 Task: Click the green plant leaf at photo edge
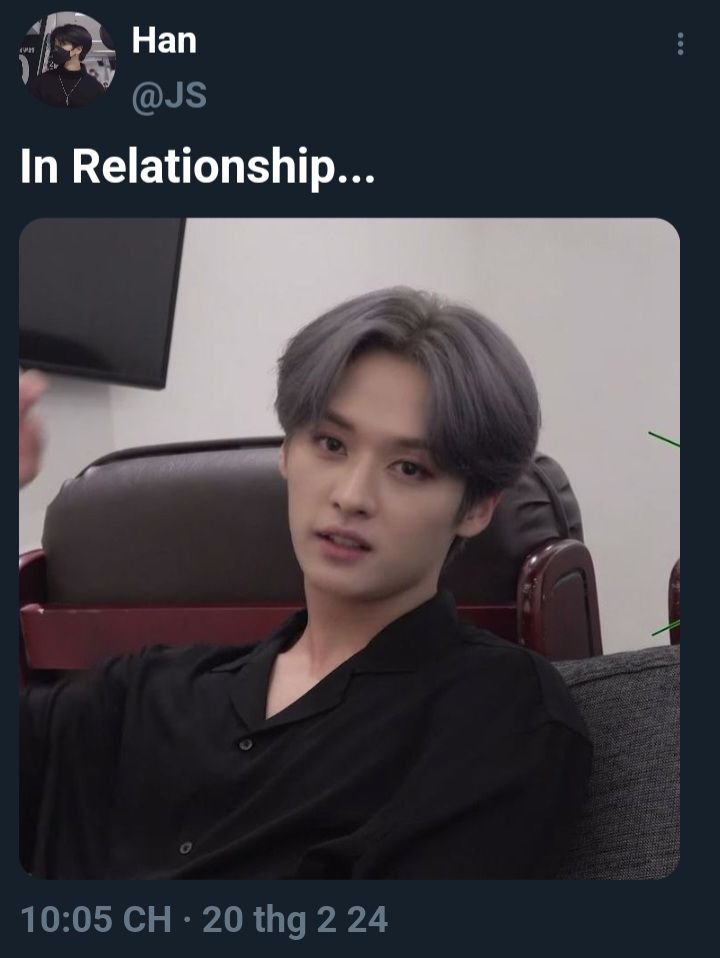[664, 439]
